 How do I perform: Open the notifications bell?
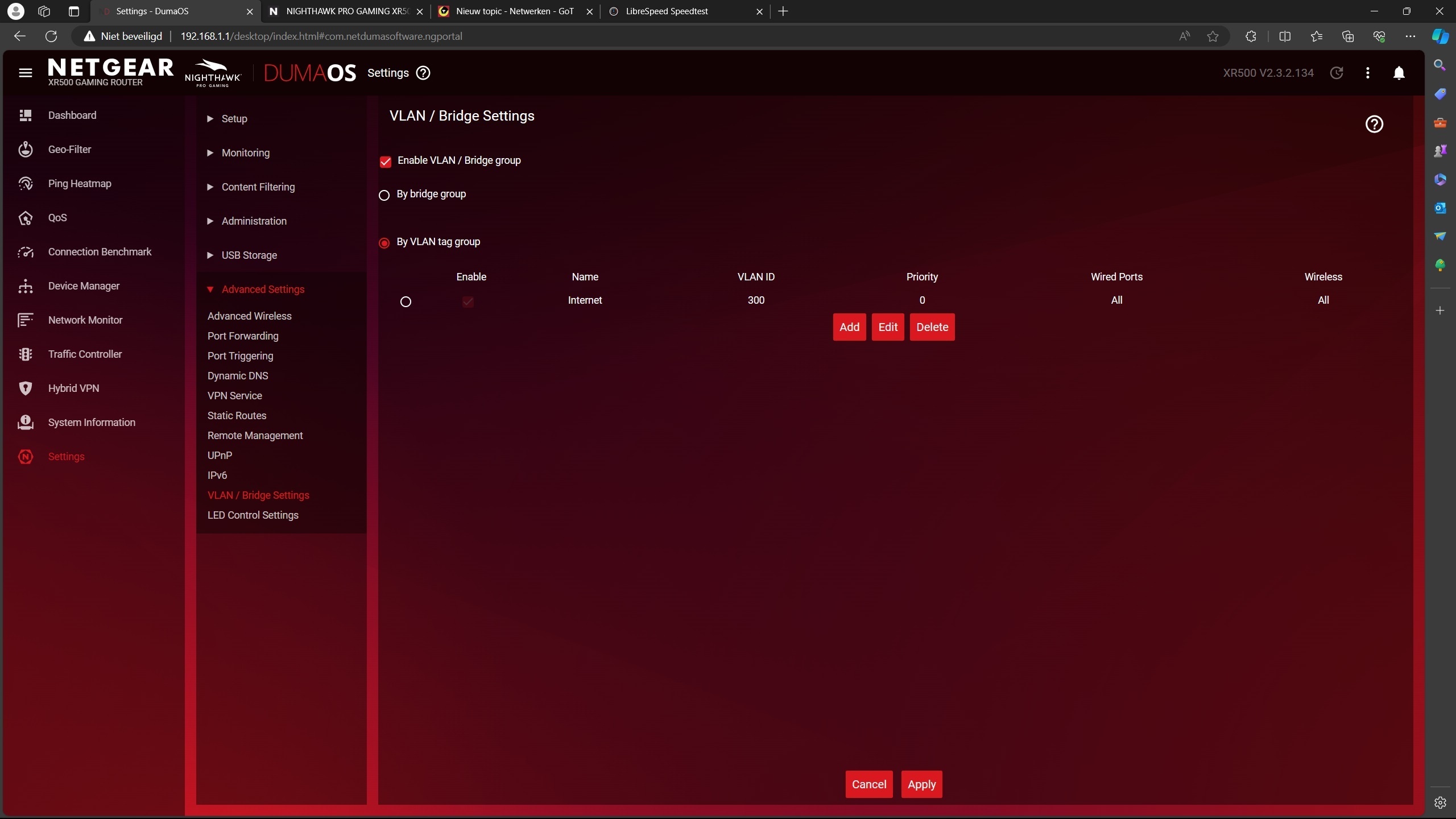pos(1399,73)
